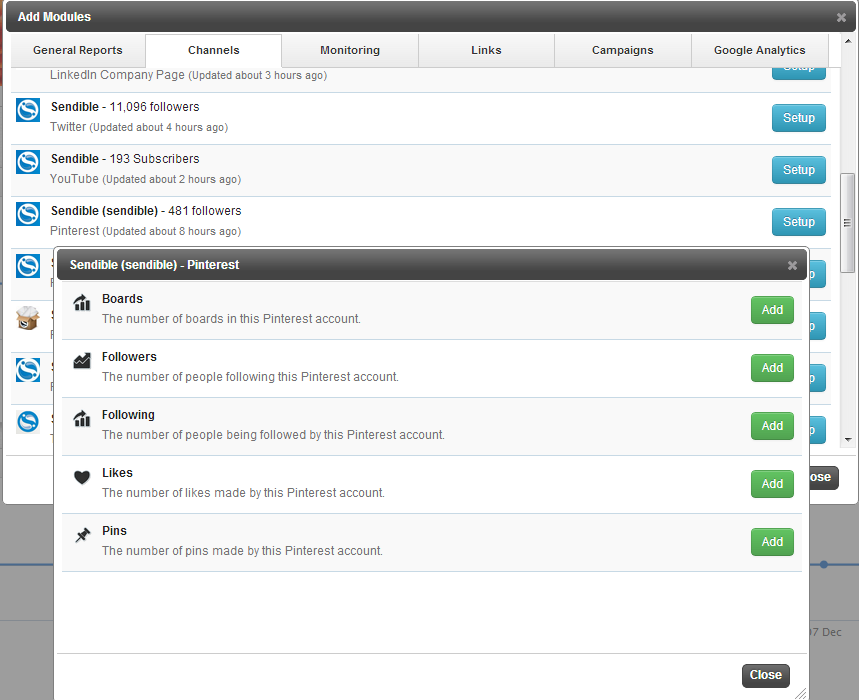Click the channel list scrollbar down arrow
This screenshot has height=700, width=859.
848,440
